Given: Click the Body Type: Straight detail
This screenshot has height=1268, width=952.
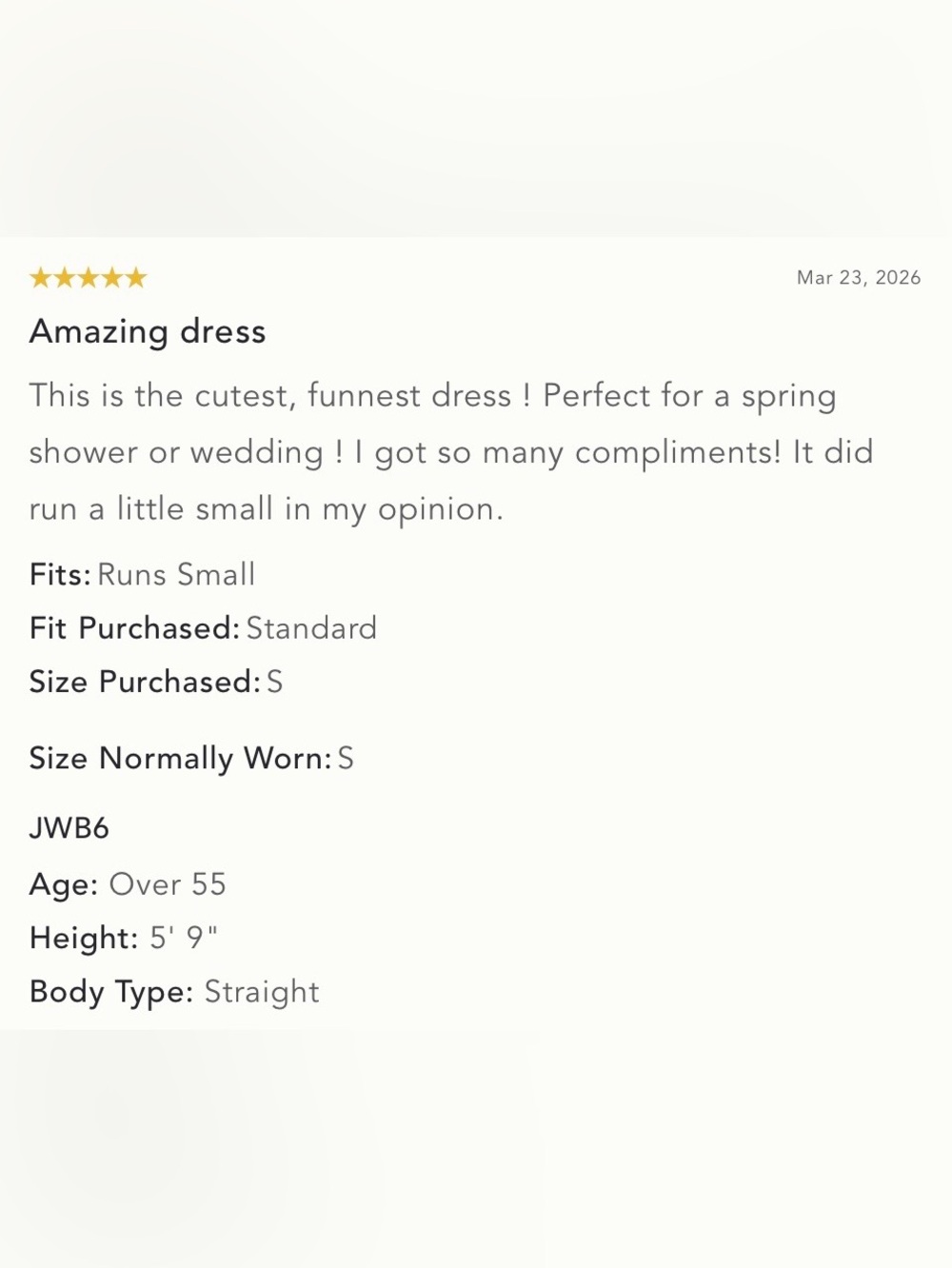Looking at the screenshot, I should click(x=174, y=992).
